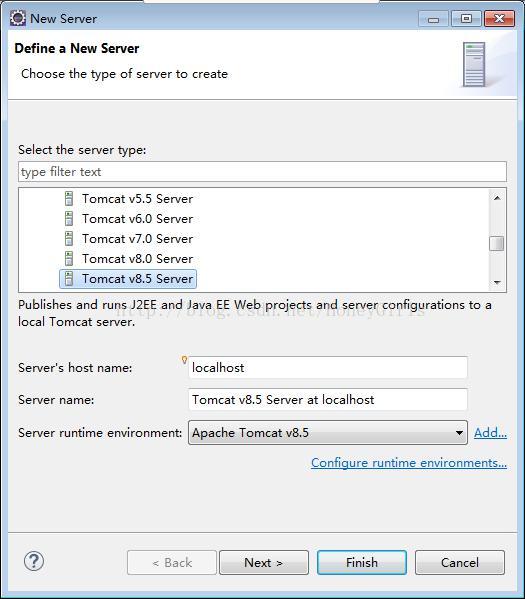The image size is (525, 599).
Task: Open Server runtime environment dropdown
Action: [x=328, y=432]
